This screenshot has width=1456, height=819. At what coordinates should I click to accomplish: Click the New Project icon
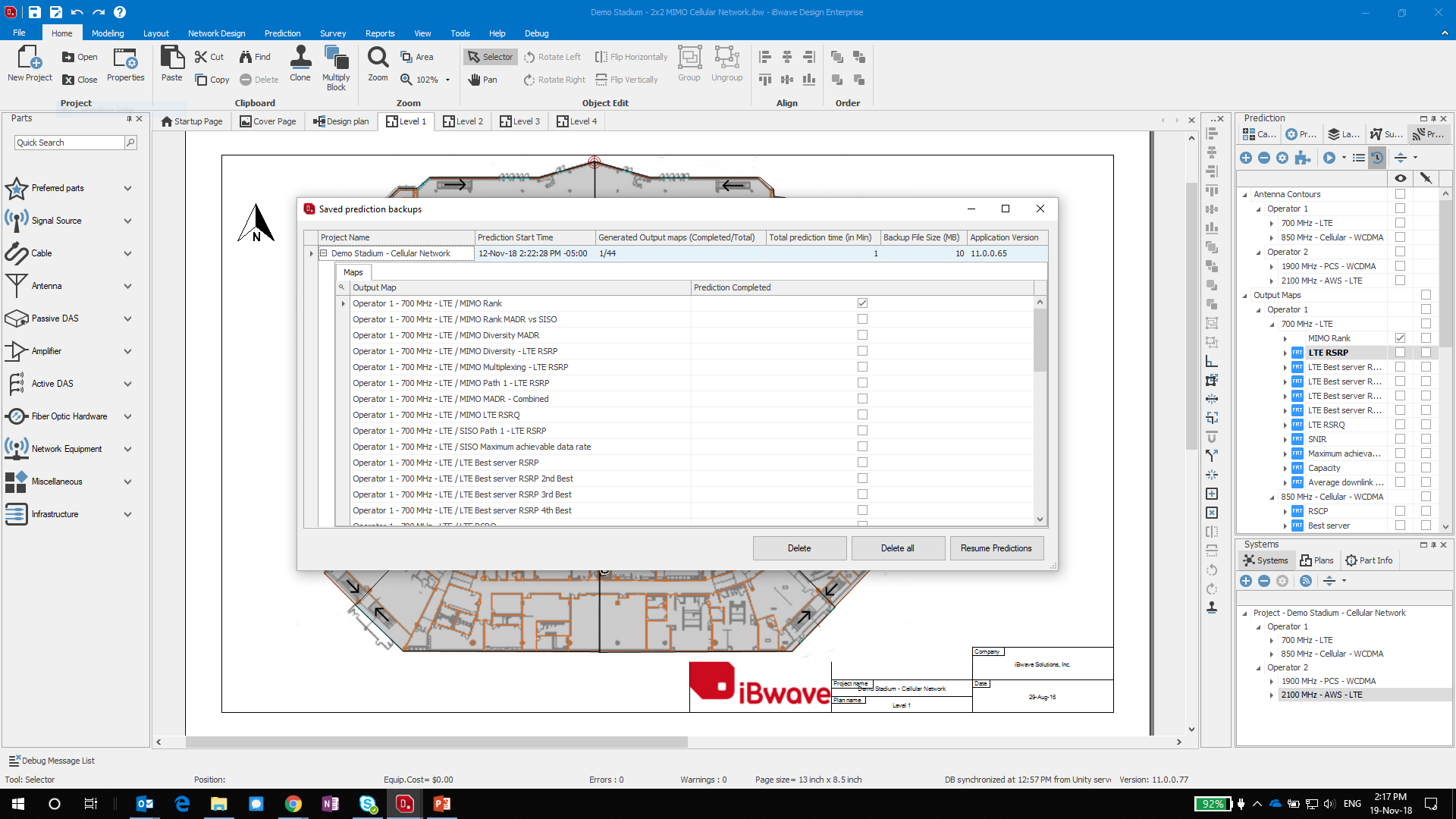[x=30, y=64]
